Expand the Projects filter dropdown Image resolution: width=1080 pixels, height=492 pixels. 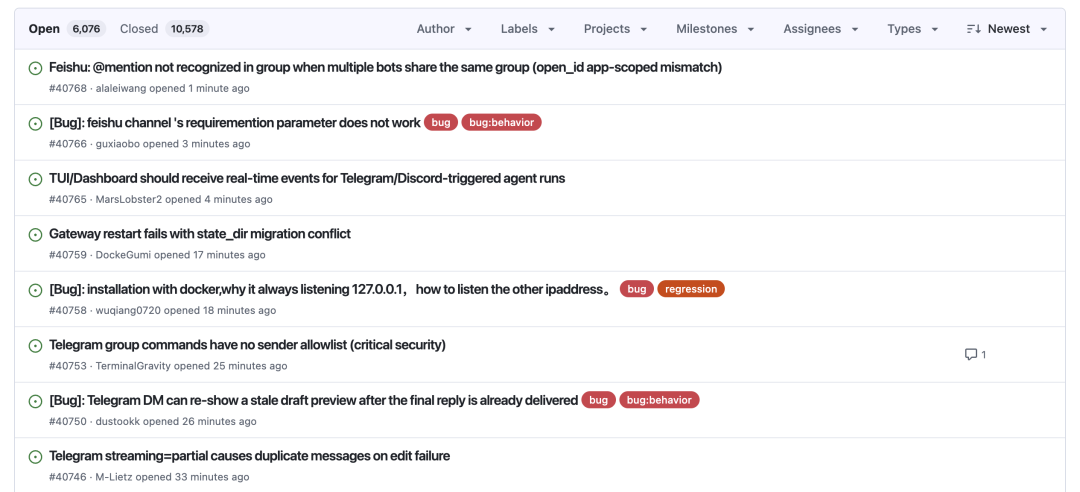tap(615, 29)
